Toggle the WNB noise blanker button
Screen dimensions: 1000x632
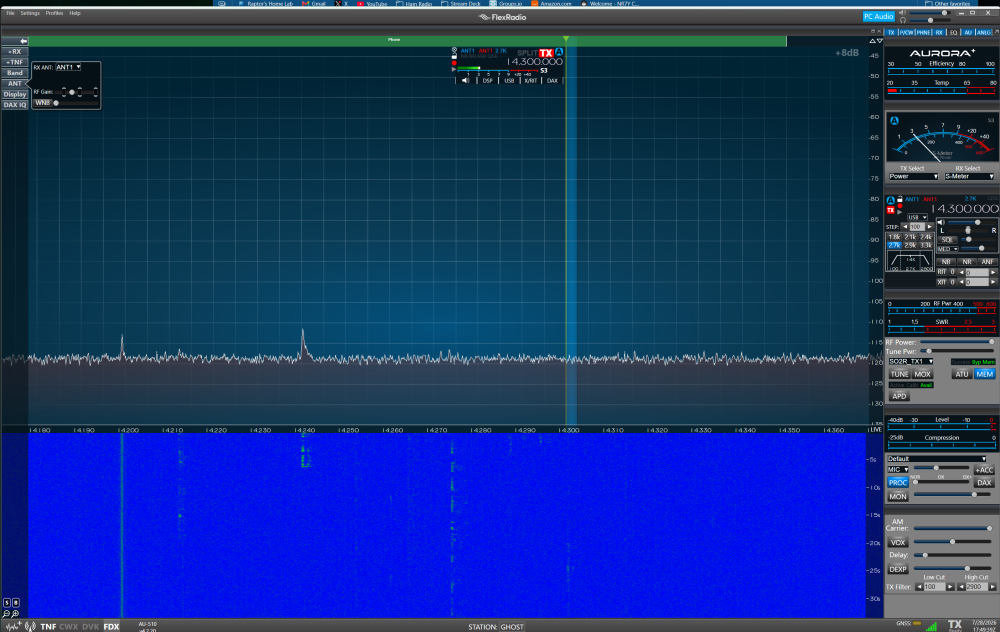[43, 103]
